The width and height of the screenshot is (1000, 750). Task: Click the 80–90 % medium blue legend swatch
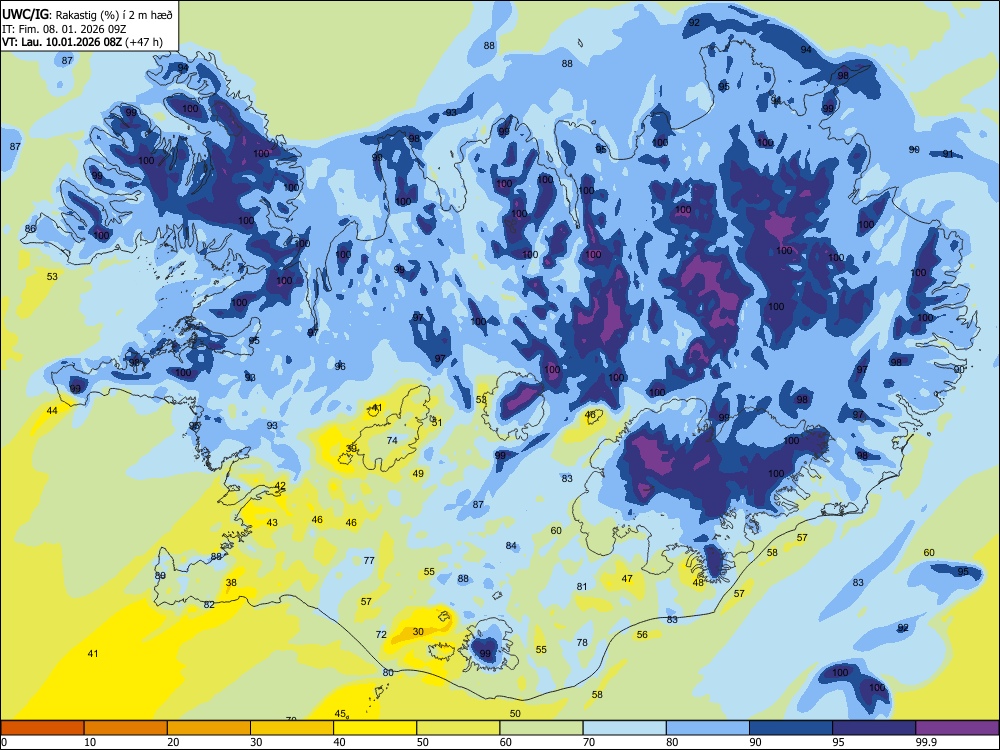[x=708, y=728]
